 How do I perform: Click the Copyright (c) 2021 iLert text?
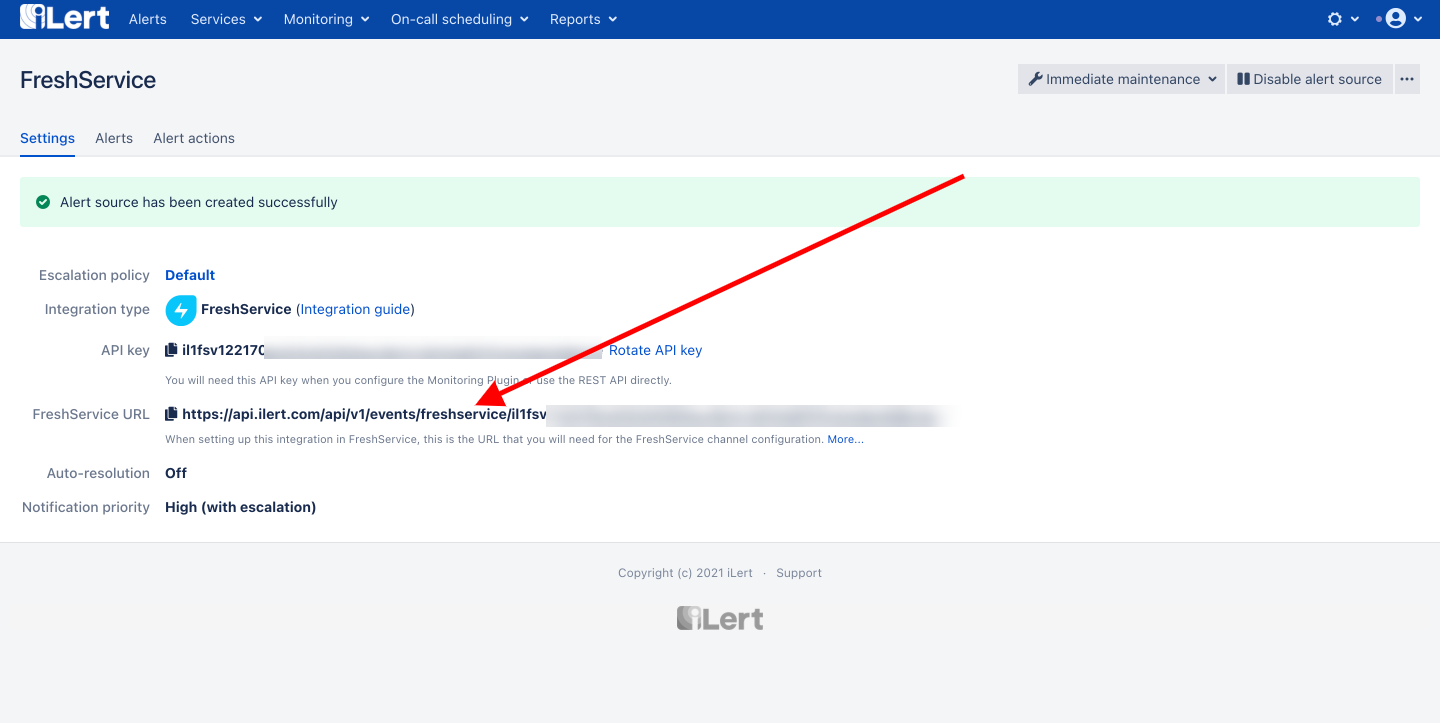click(685, 573)
